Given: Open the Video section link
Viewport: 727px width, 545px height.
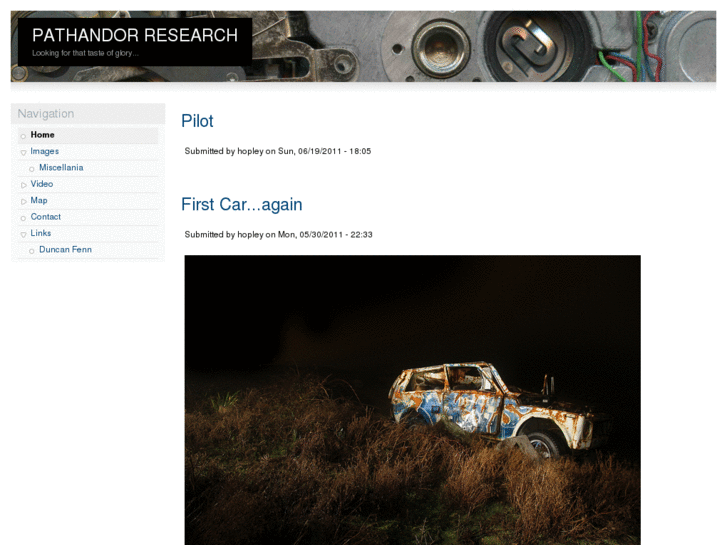Looking at the screenshot, I should [x=42, y=184].
